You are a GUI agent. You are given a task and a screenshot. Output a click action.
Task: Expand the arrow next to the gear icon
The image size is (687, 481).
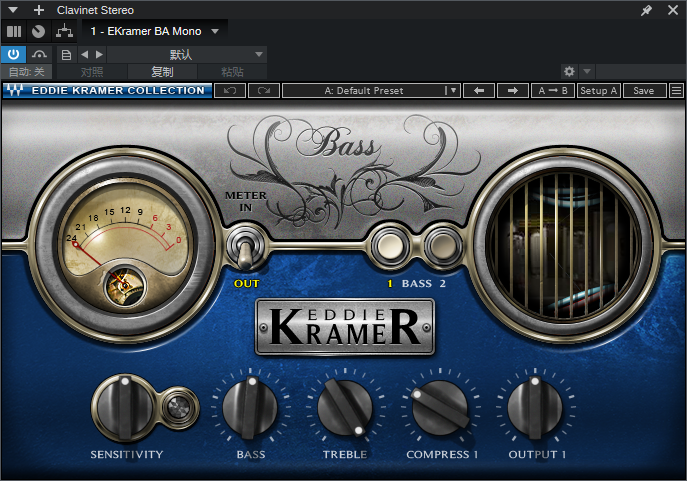587,71
